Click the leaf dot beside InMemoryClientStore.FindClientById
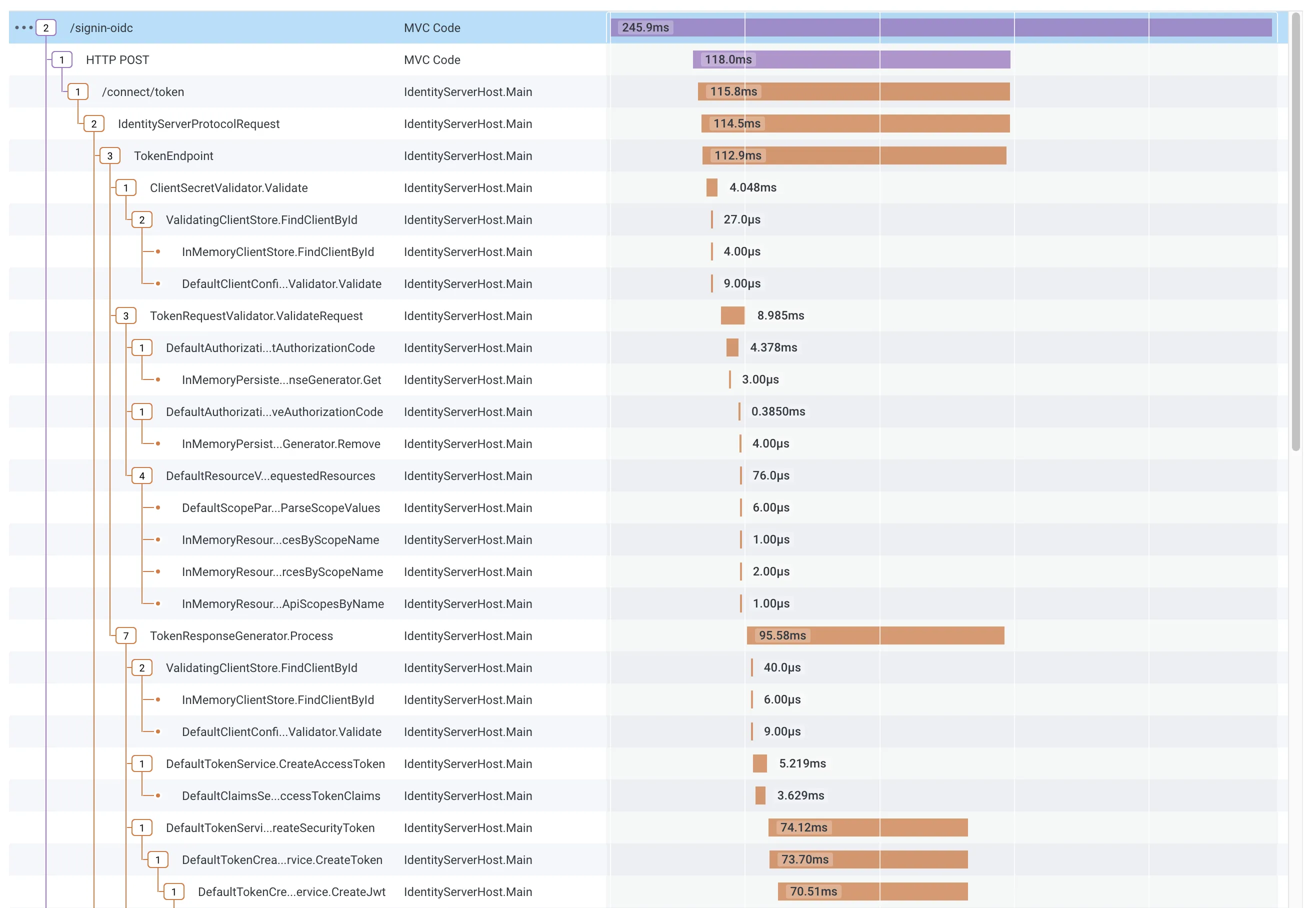 [157, 251]
